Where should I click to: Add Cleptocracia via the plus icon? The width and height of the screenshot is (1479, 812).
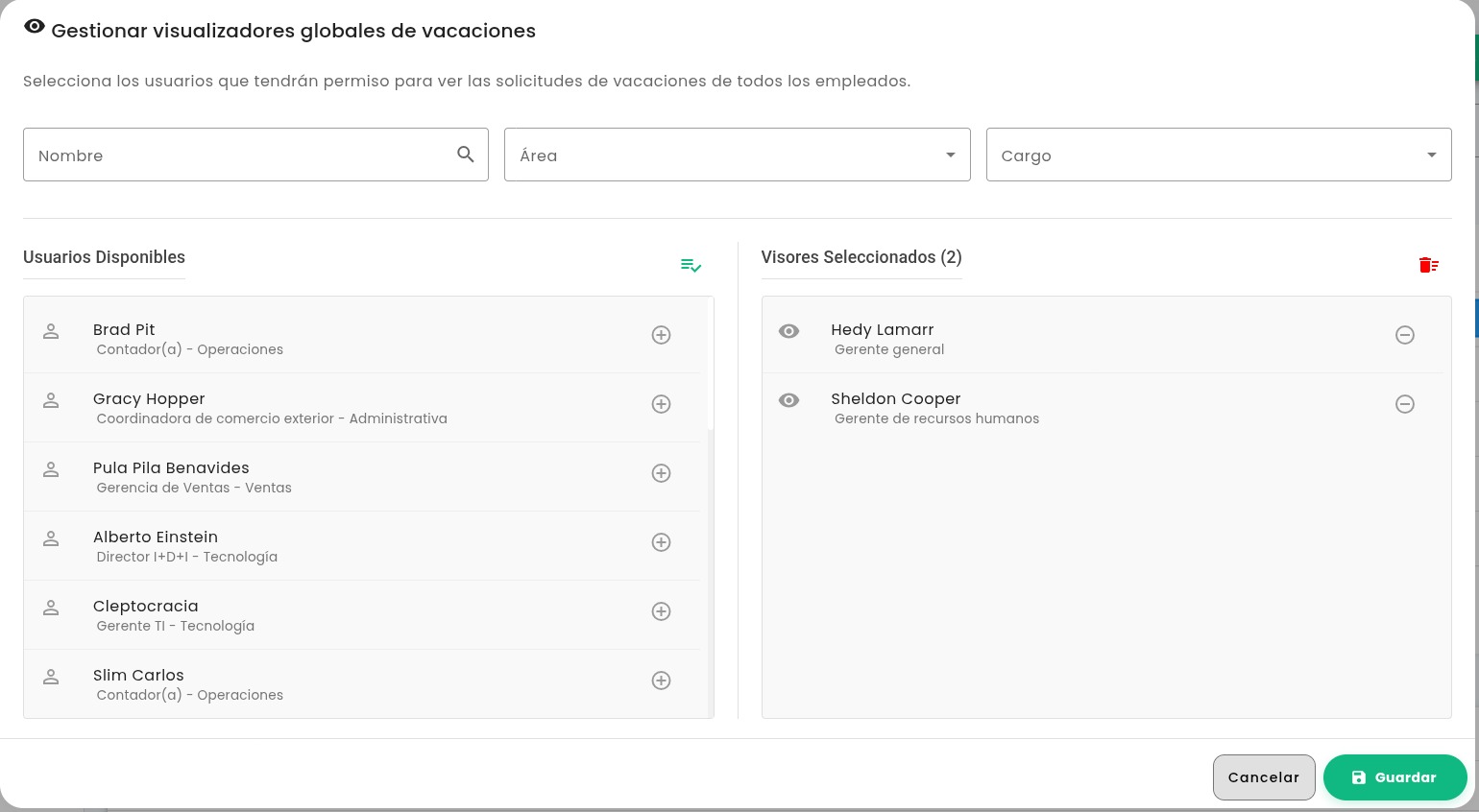(661, 611)
